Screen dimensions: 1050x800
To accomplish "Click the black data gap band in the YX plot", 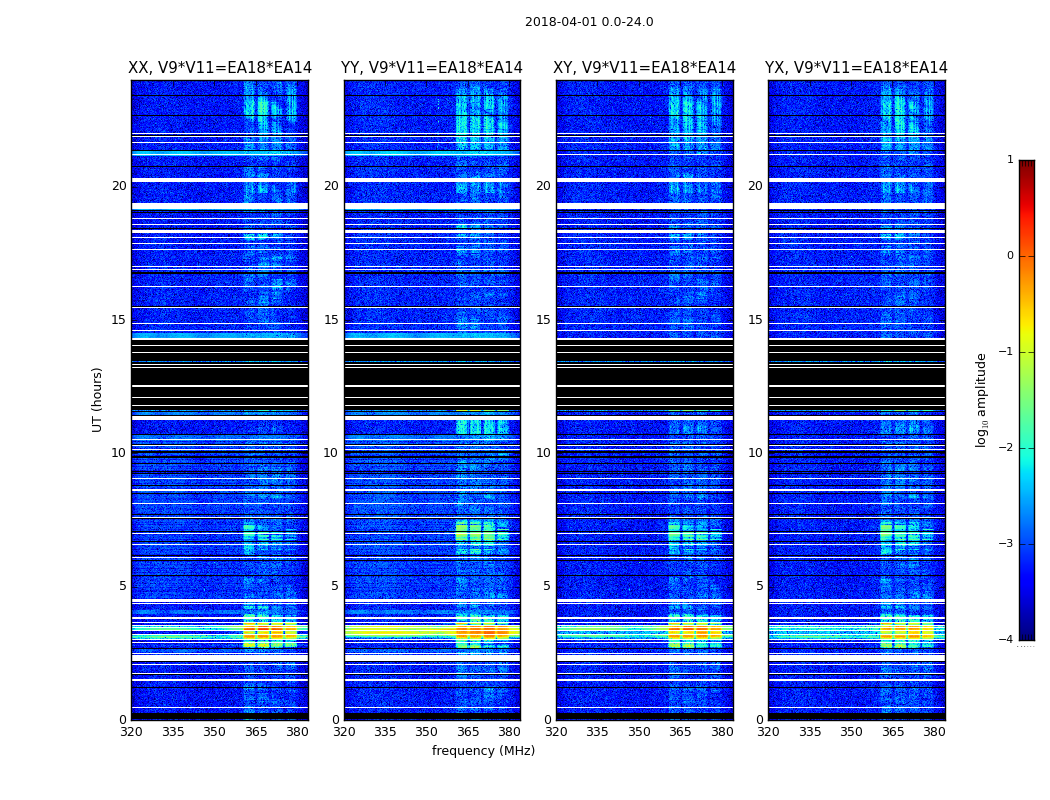I will [856, 376].
